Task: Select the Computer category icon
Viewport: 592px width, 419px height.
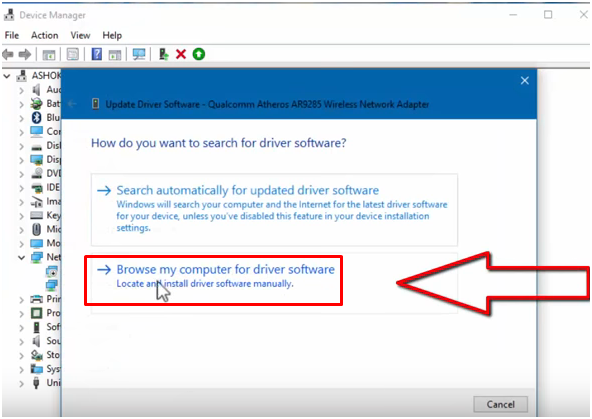Action: tap(37, 132)
